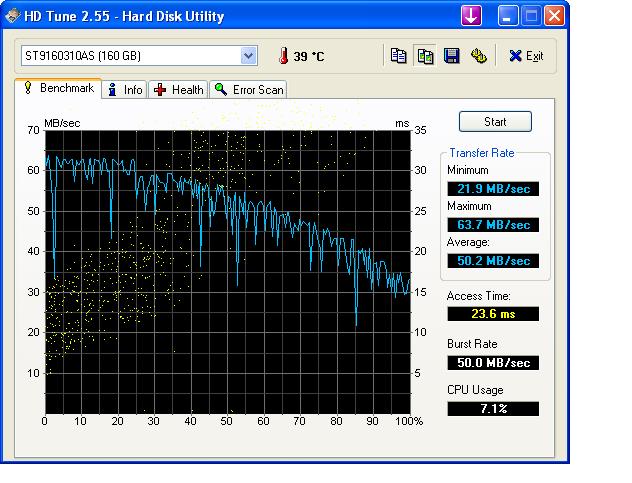This screenshot has width=632, height=483.
Task: Switch to the Benchmark tab
Action: (58, 88)
